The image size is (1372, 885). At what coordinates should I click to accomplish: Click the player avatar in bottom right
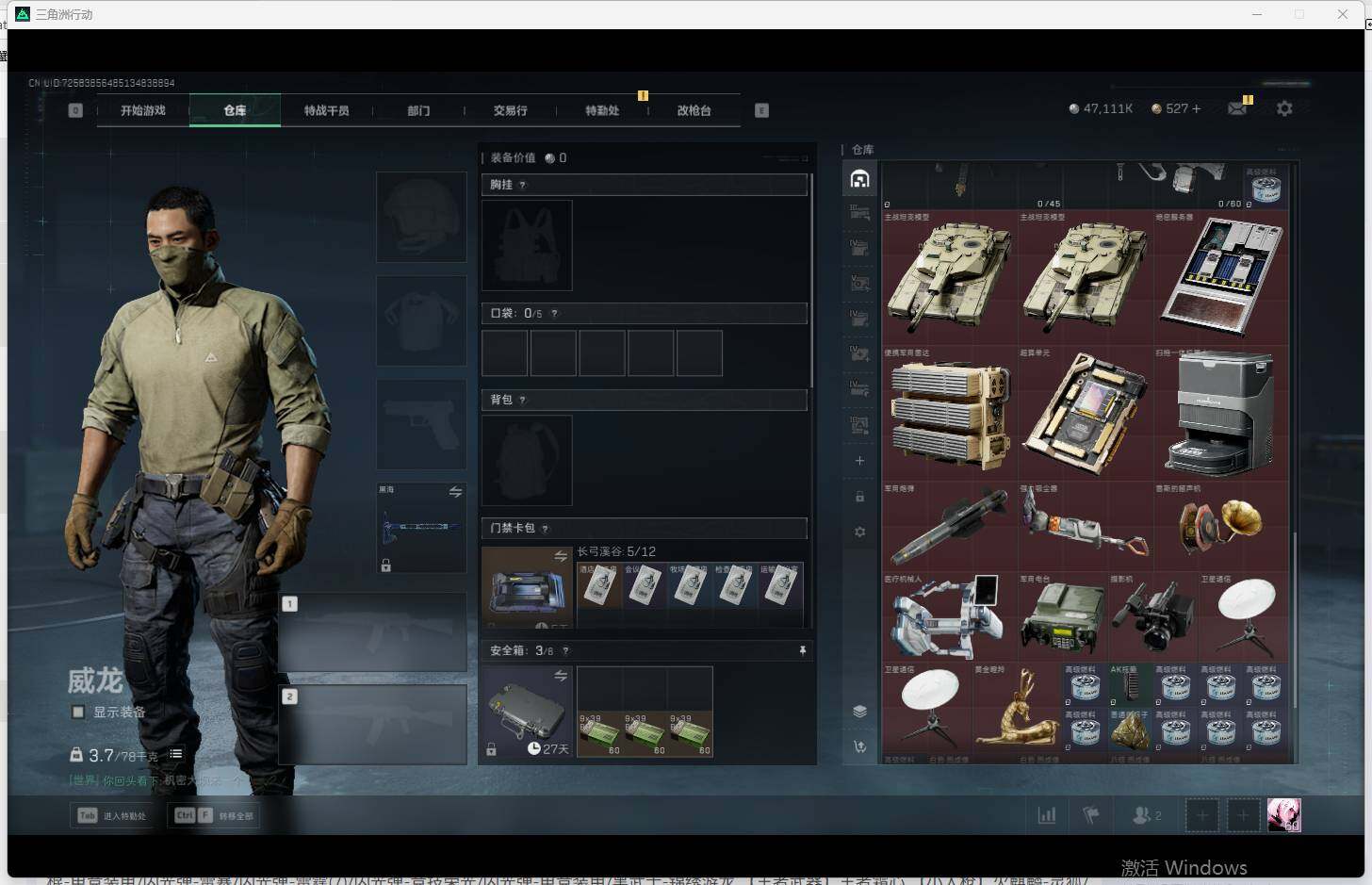[x=1283, y=815]
